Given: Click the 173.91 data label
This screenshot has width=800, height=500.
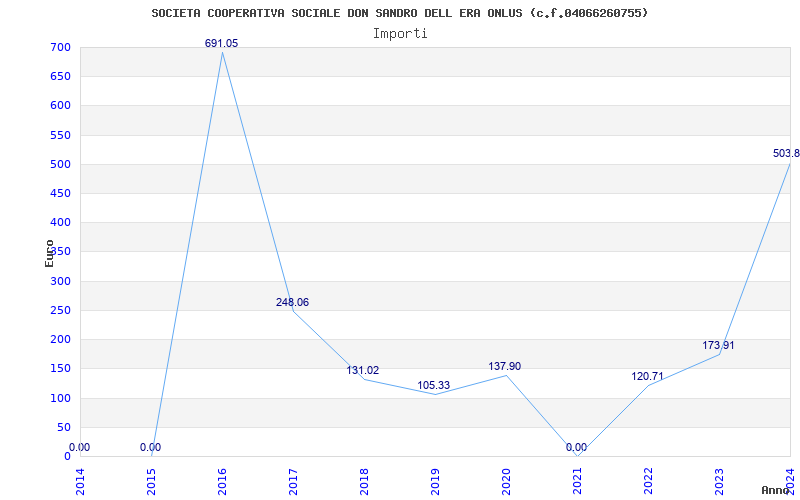Looking at the screenshot, I should pyautogui.click(x=718, y=345).
